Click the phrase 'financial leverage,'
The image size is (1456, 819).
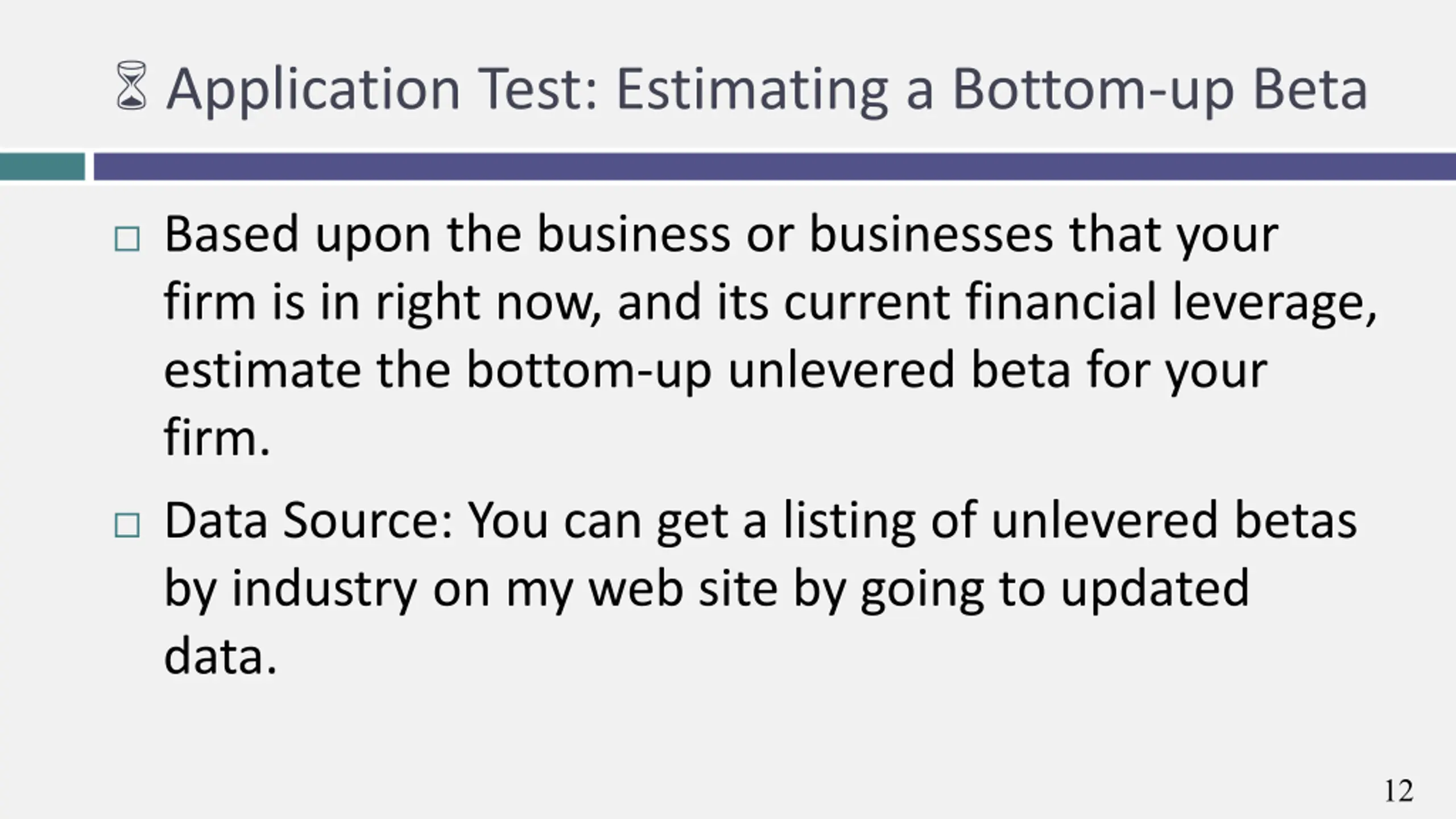[x=1172, y=303]
